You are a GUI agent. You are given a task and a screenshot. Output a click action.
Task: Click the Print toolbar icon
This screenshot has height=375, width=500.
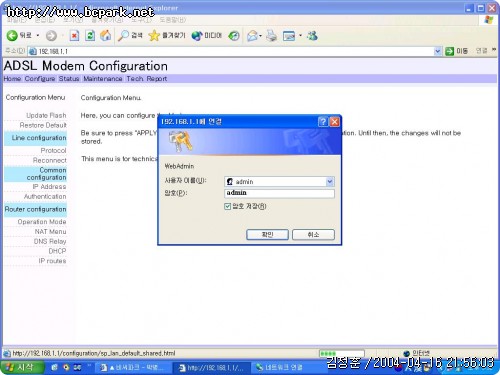[x=272, y=35]
